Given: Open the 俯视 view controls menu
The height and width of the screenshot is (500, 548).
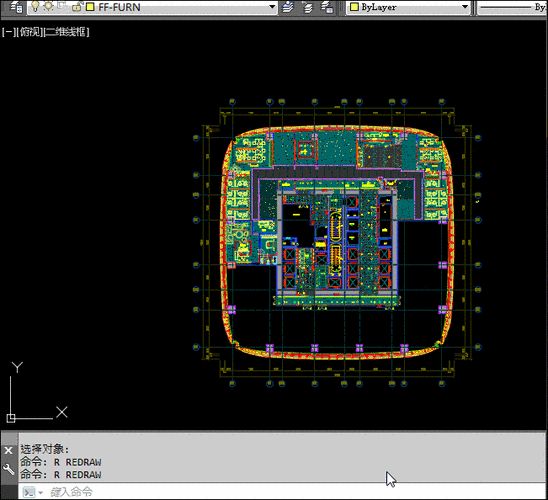Looking at the screenshot, I should [x=29, y=32].
